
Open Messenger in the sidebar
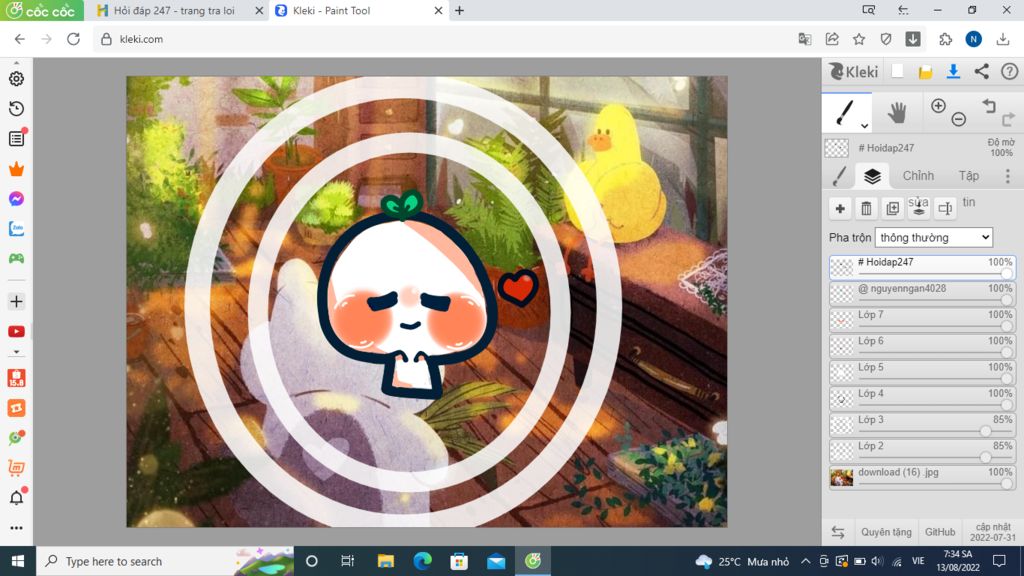tap(16, 199)
